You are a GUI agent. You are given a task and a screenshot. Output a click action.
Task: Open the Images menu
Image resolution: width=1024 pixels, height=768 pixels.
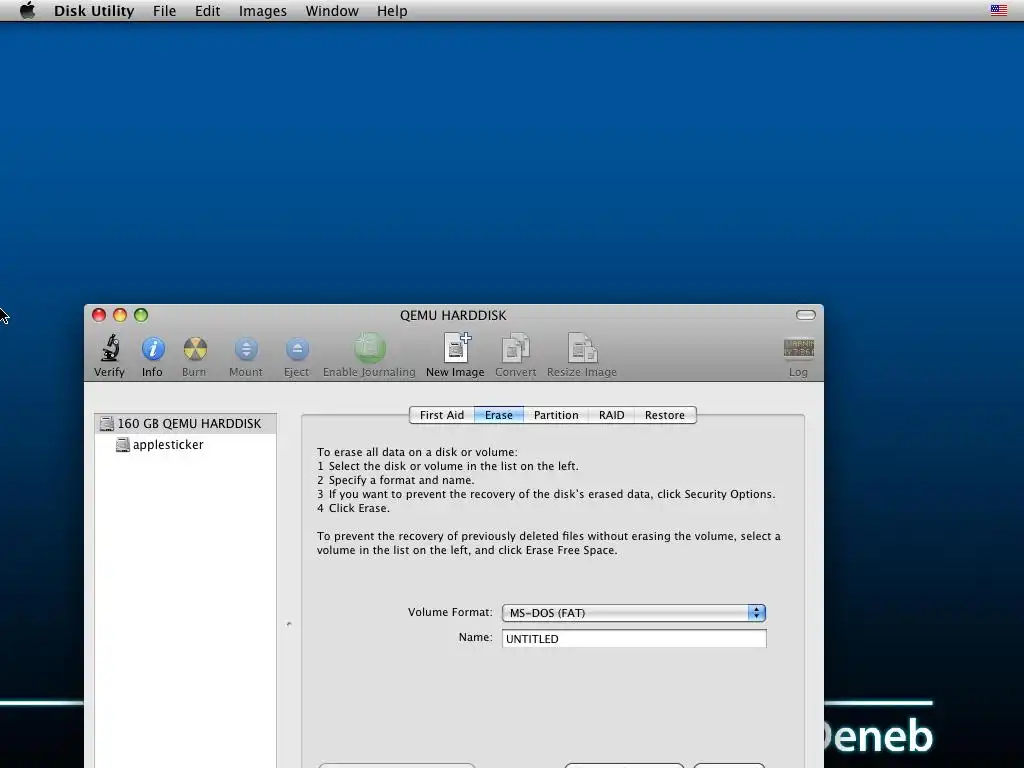click(x=263, y=10)
